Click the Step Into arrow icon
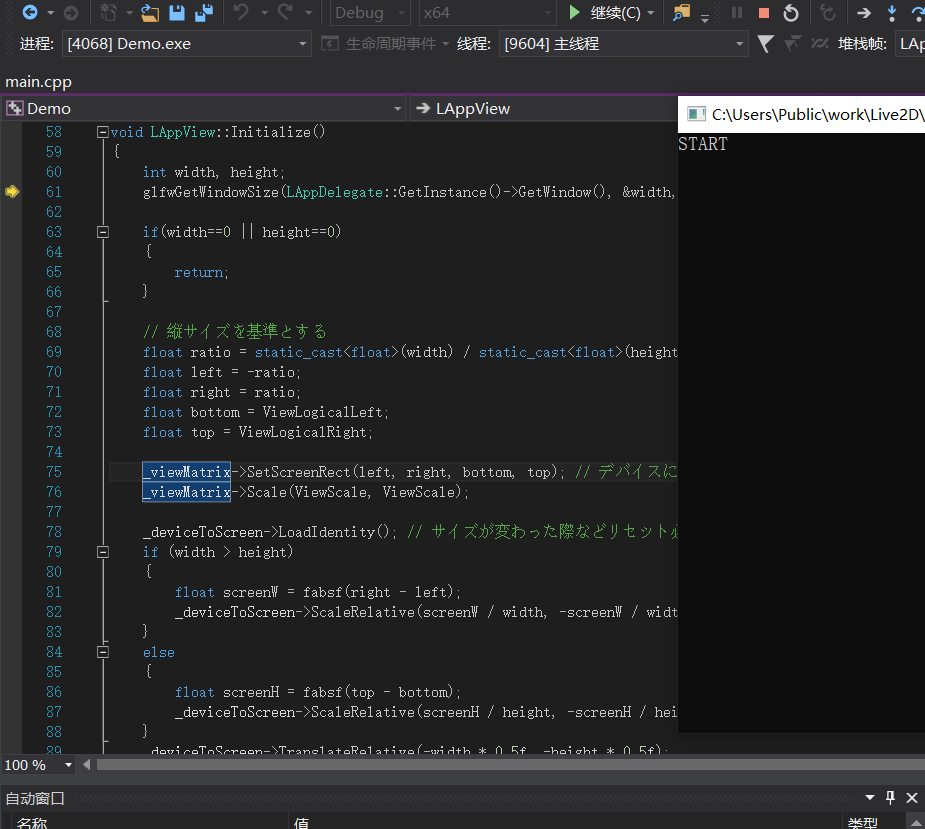The width and height of the screenshot is (925, 829). point(891,13)
